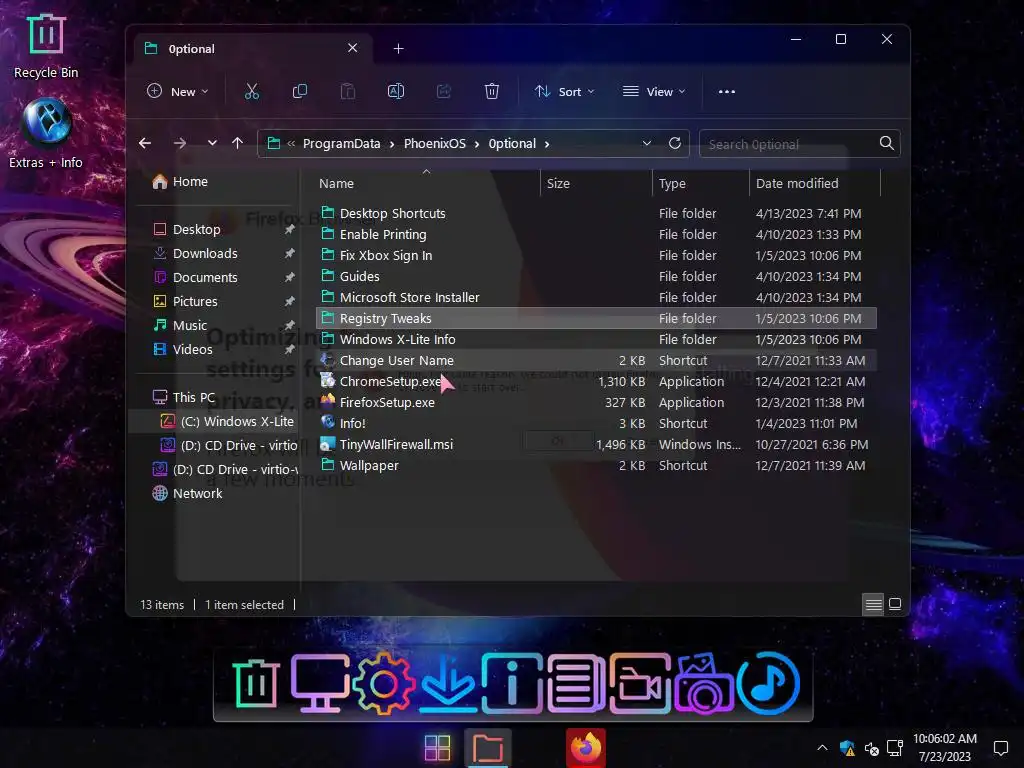
Task: Open the monitor dock icon
Action: tap(319, 684)
